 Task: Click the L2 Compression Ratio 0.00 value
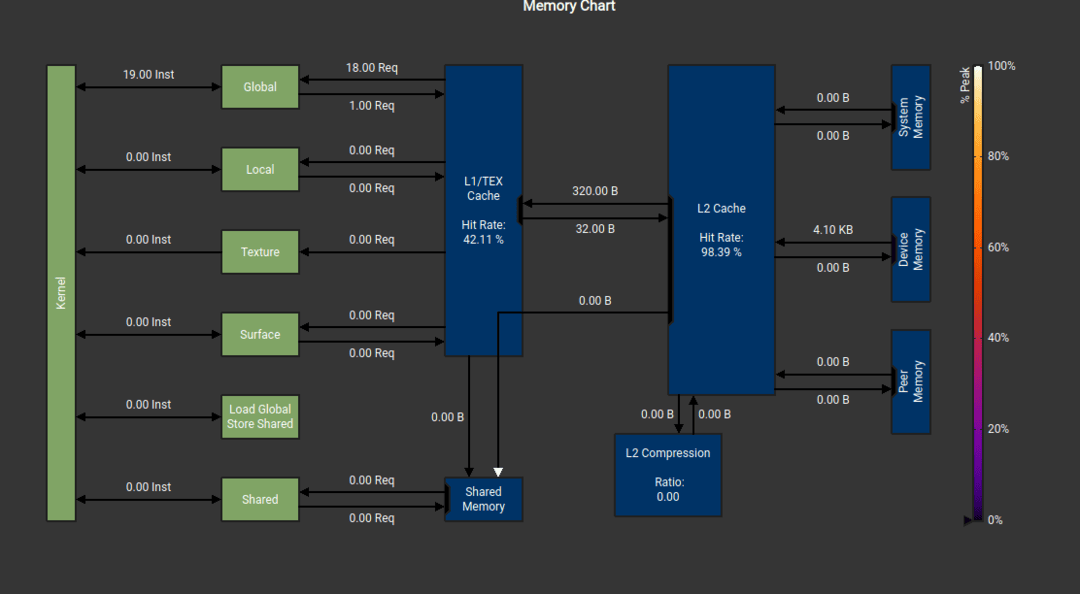(x=668, y=497)
